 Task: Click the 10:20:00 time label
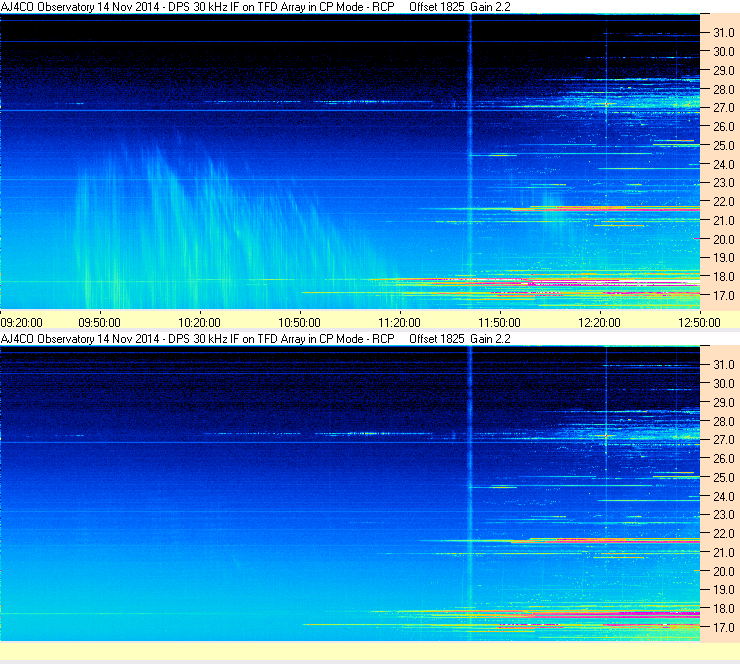pos(199,323)
